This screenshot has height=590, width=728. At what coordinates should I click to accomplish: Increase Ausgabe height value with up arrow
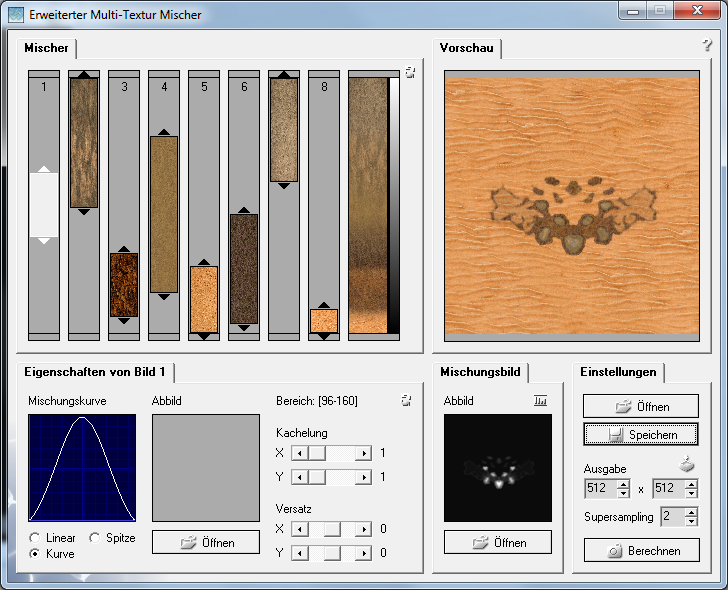click(x=691, y=484)
